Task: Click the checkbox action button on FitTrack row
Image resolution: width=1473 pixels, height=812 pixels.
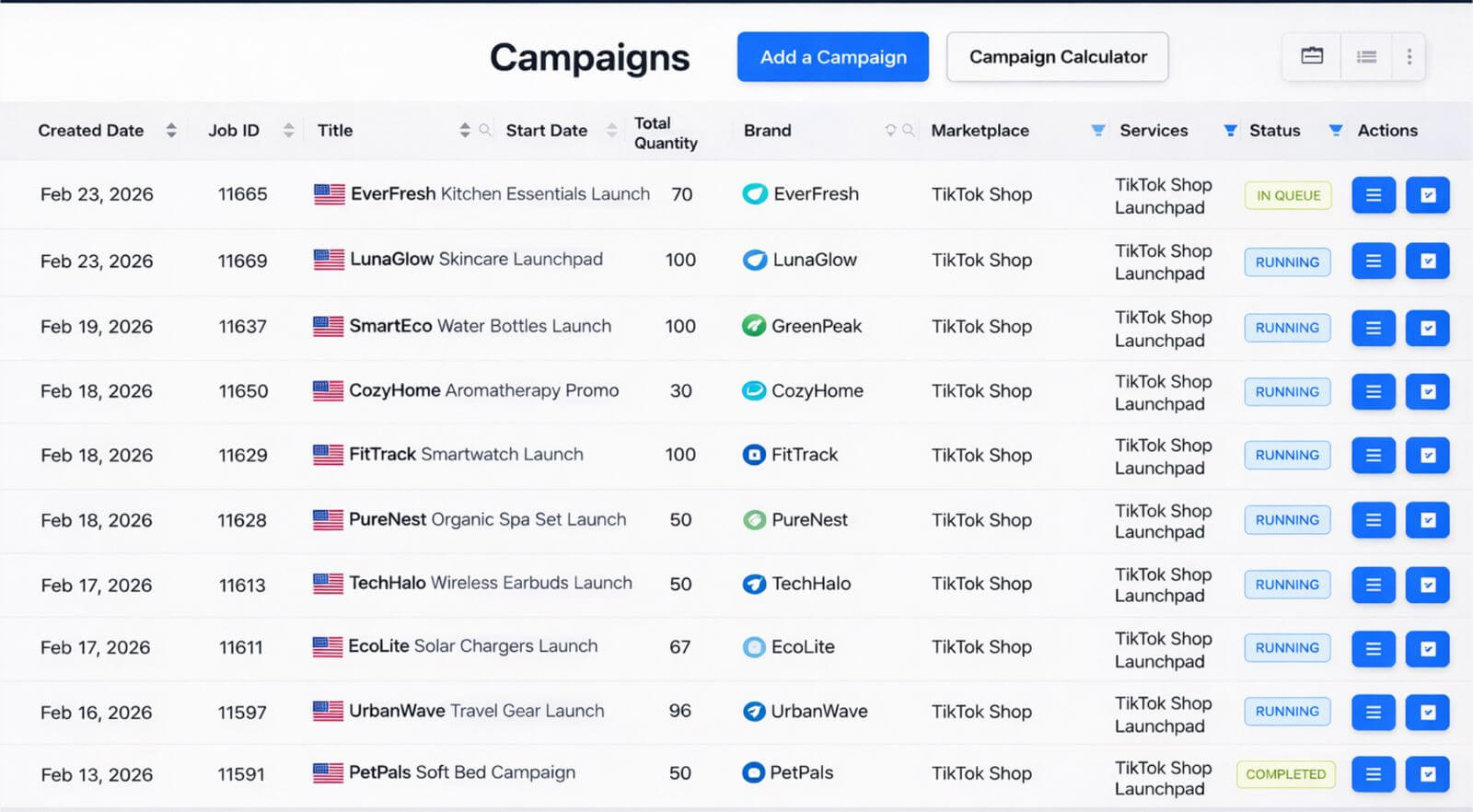Action: [1428, 455]
